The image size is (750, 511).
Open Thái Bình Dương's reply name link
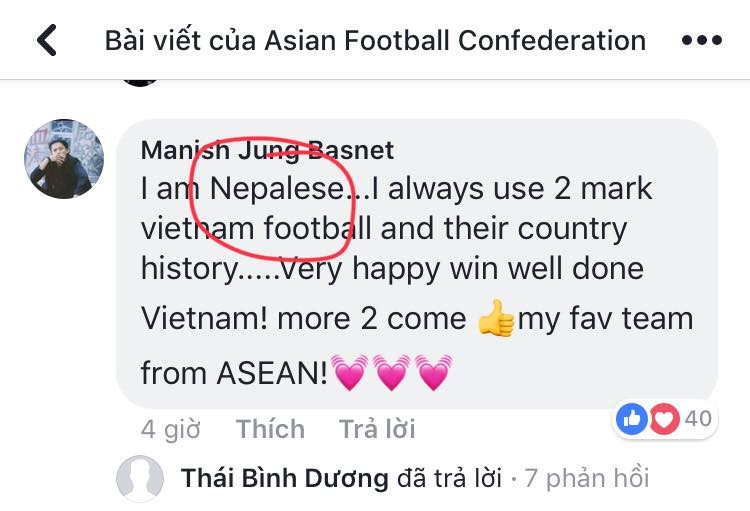(x=284, y=479)
